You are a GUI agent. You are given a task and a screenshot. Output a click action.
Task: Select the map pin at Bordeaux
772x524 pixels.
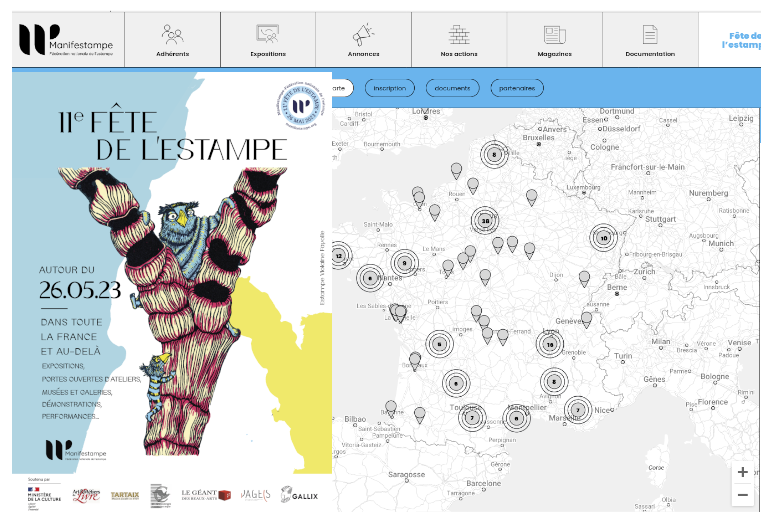tap(415, 361)
